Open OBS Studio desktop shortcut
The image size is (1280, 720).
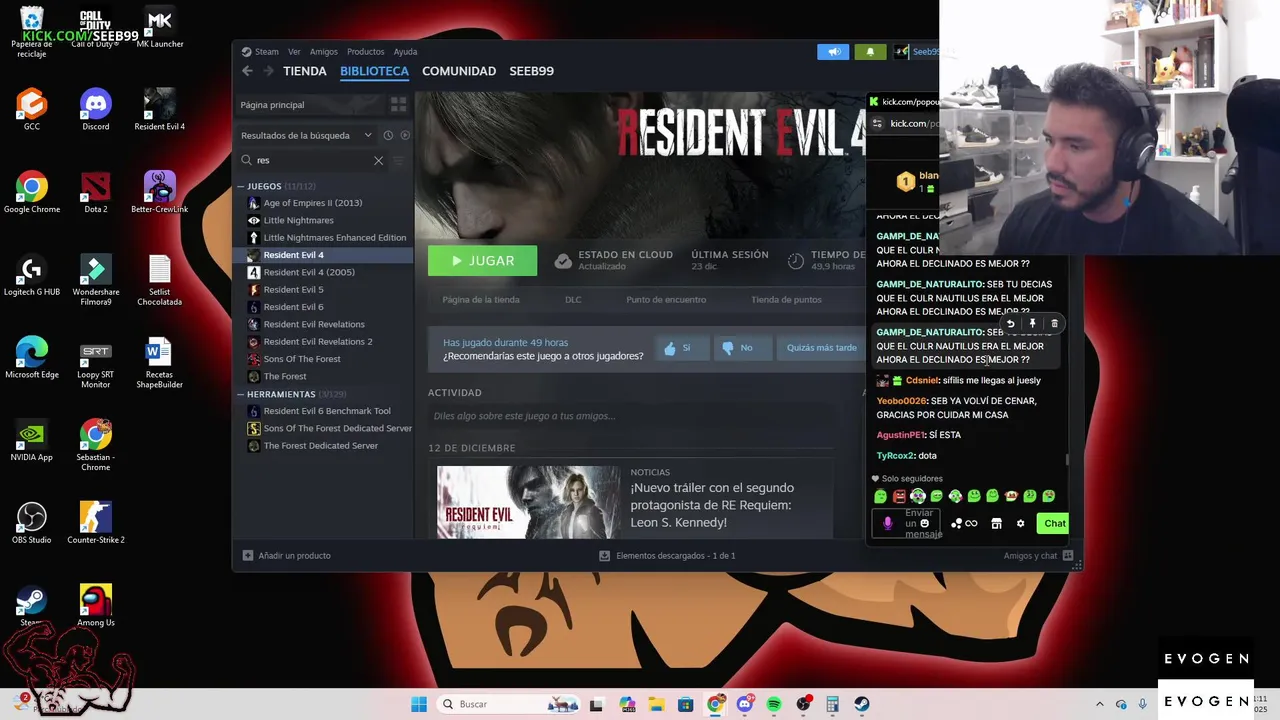32,523
